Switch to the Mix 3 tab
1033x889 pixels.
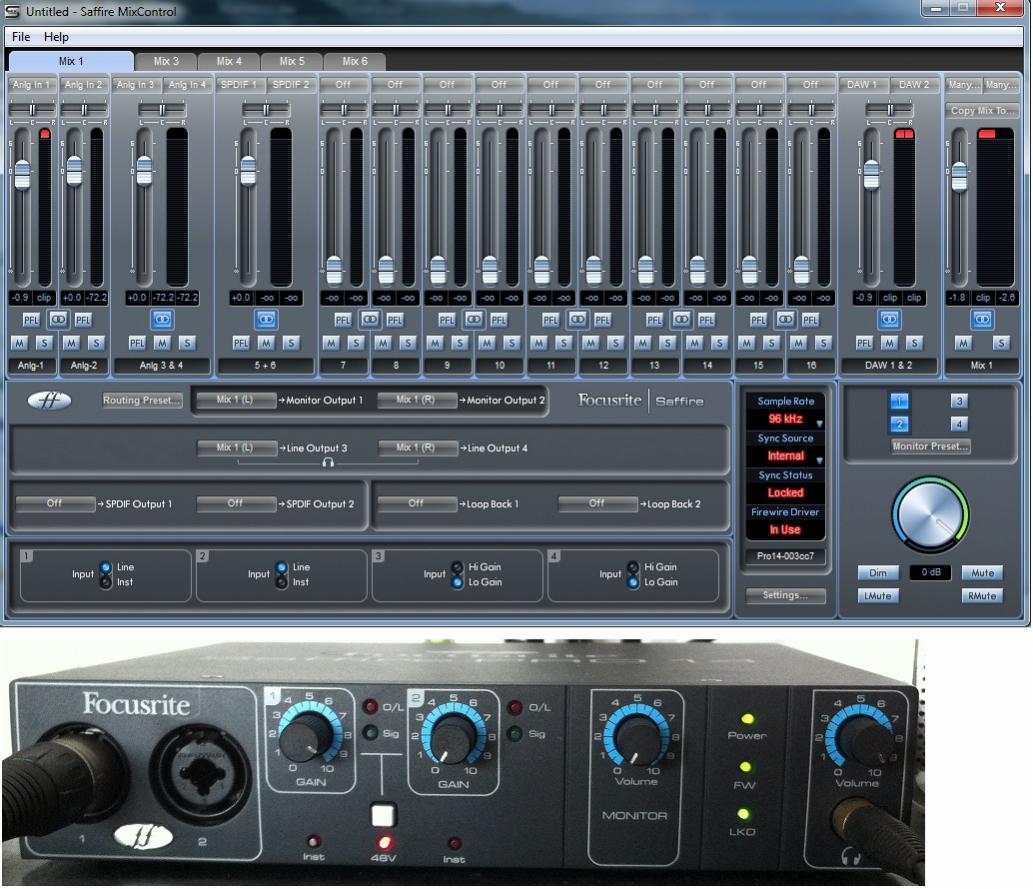pyautogui.click(x=166, y=61)
